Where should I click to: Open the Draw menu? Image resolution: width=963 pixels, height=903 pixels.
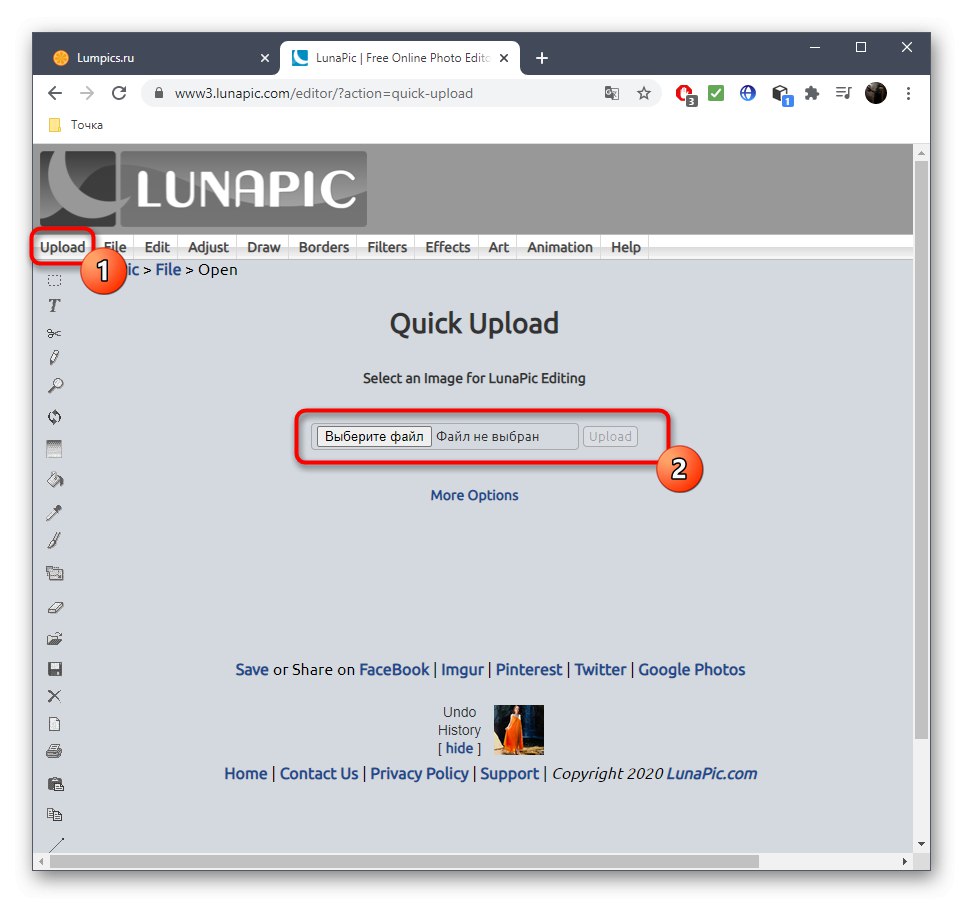(263, 247)
